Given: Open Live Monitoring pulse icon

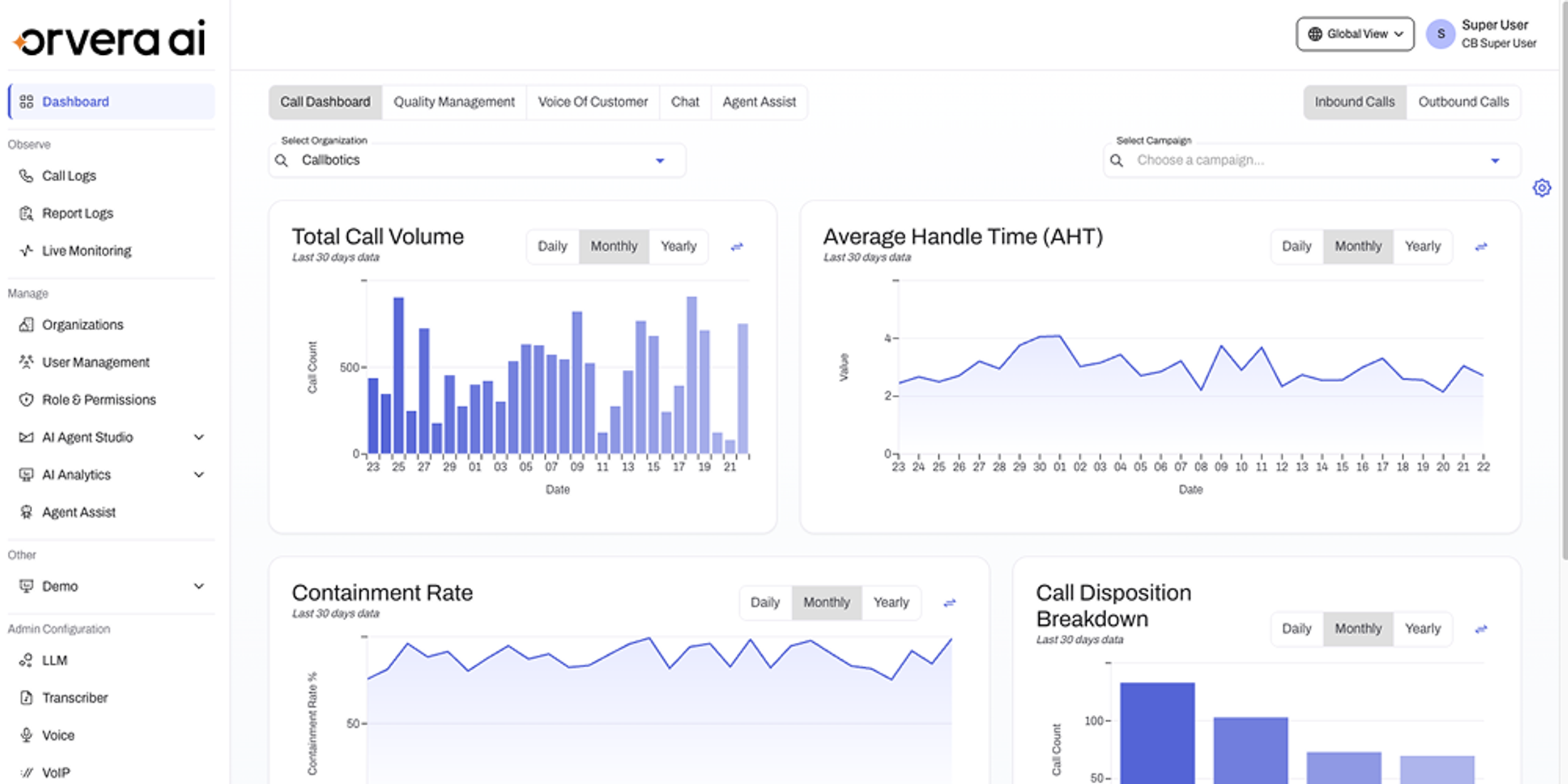Looking at the screenshot, I should coord(26,250).
